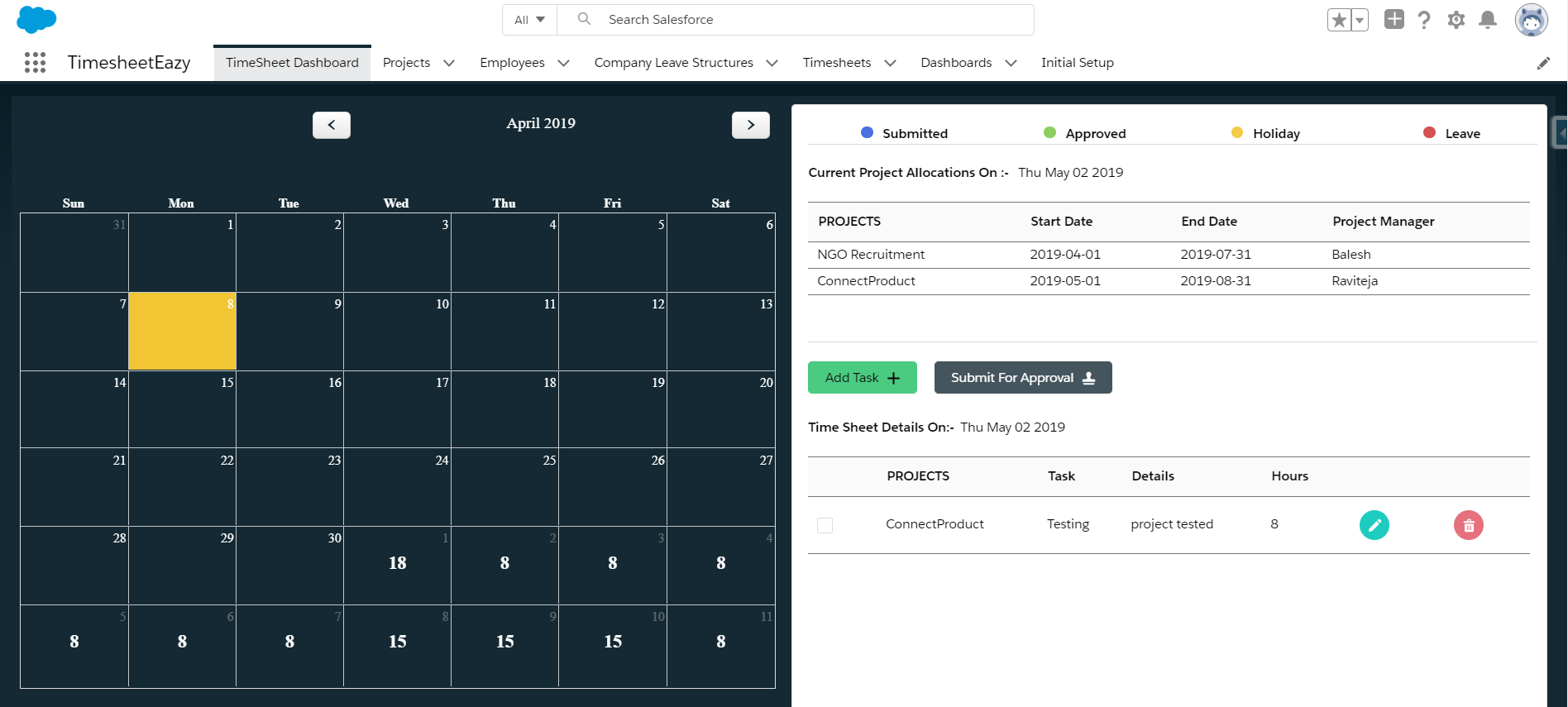Click the Project Manager column header
Viewport: 1568px width, 707px height.
pos(1384,222)
